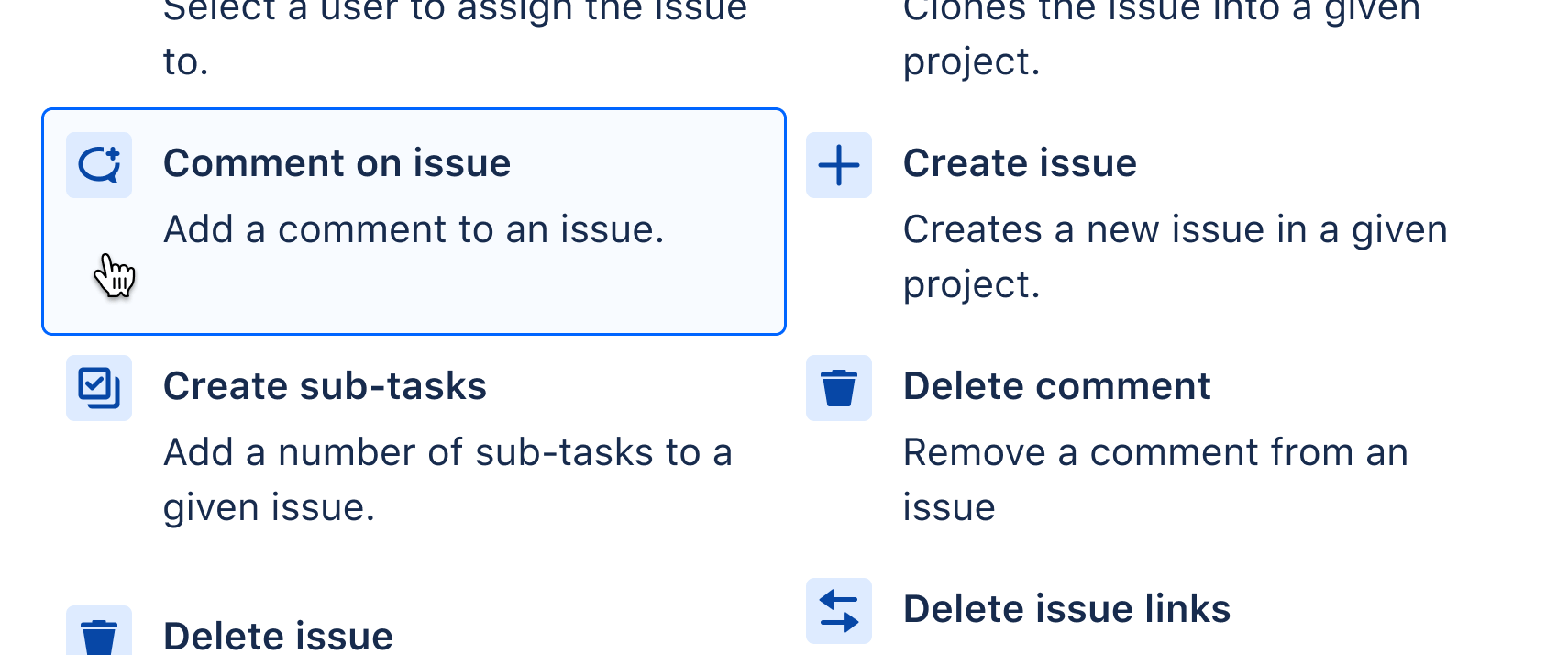Viewport: 1568px width, 655px height.
Task: Pick the 'Create sub-tasks' action title
Action: (325, 386)
